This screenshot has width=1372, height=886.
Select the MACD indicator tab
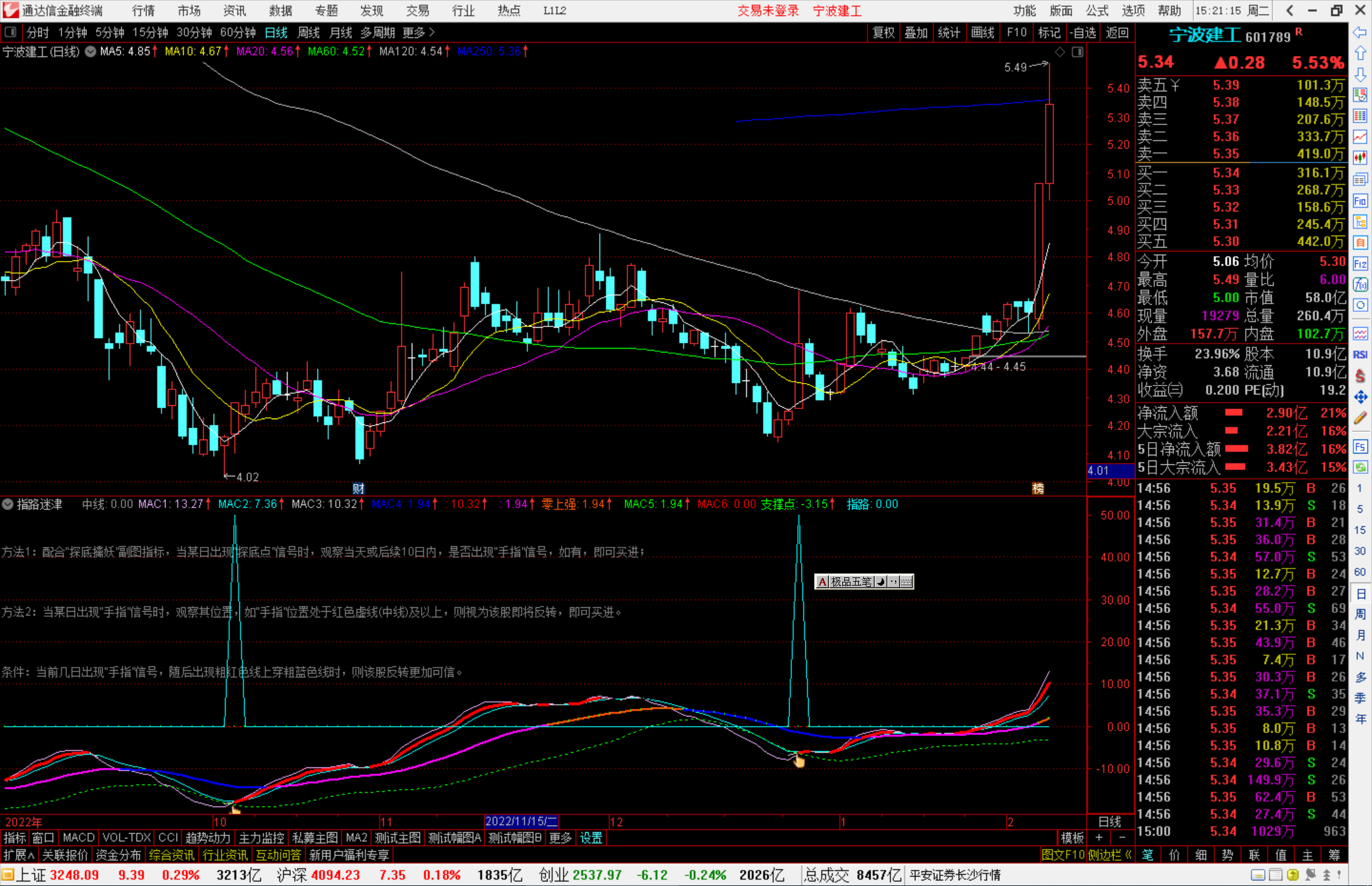click(x=79, y=838)
